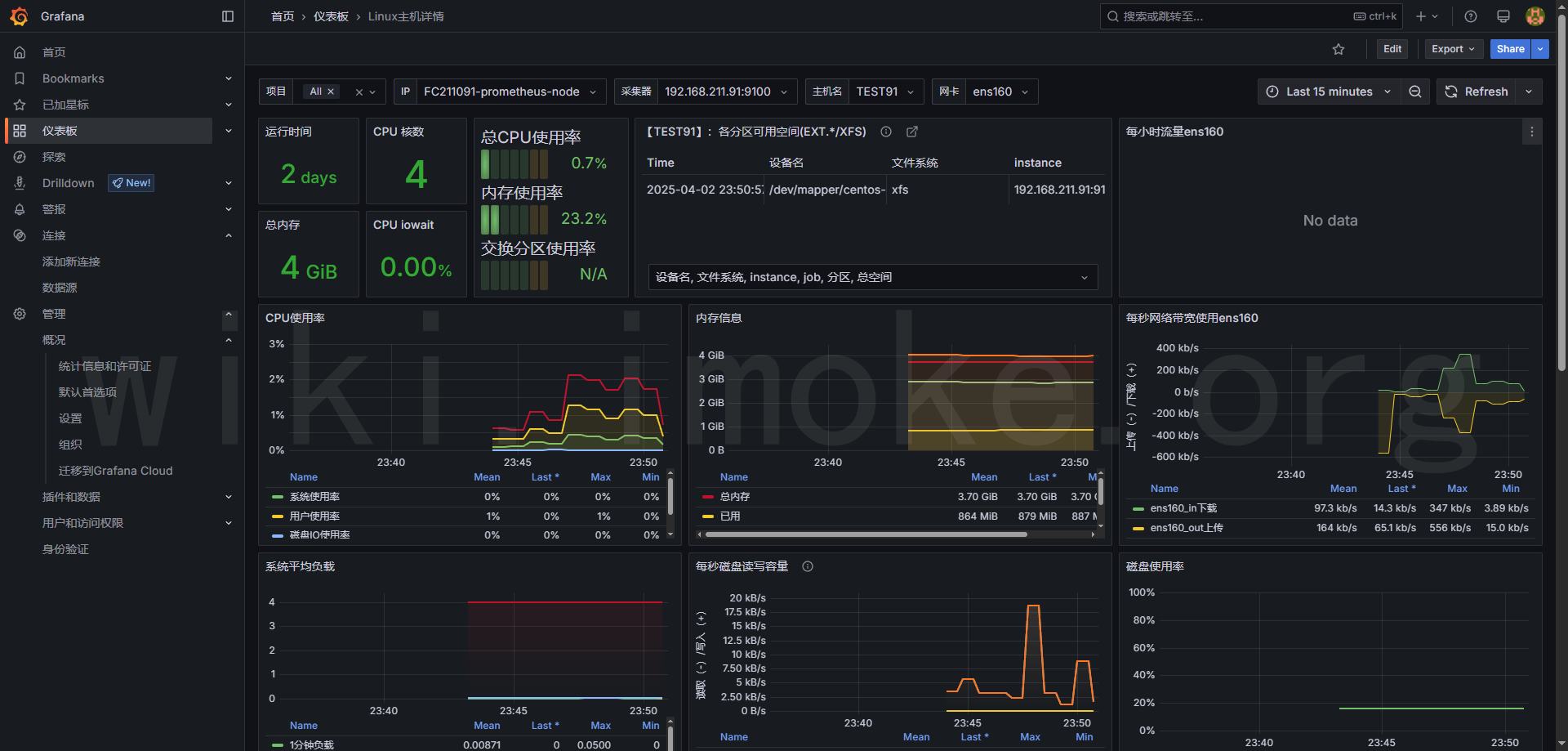The image size is (1568, 751).
Task: Remove the All tag from 项目 filter
Action: tap(331, 92)
